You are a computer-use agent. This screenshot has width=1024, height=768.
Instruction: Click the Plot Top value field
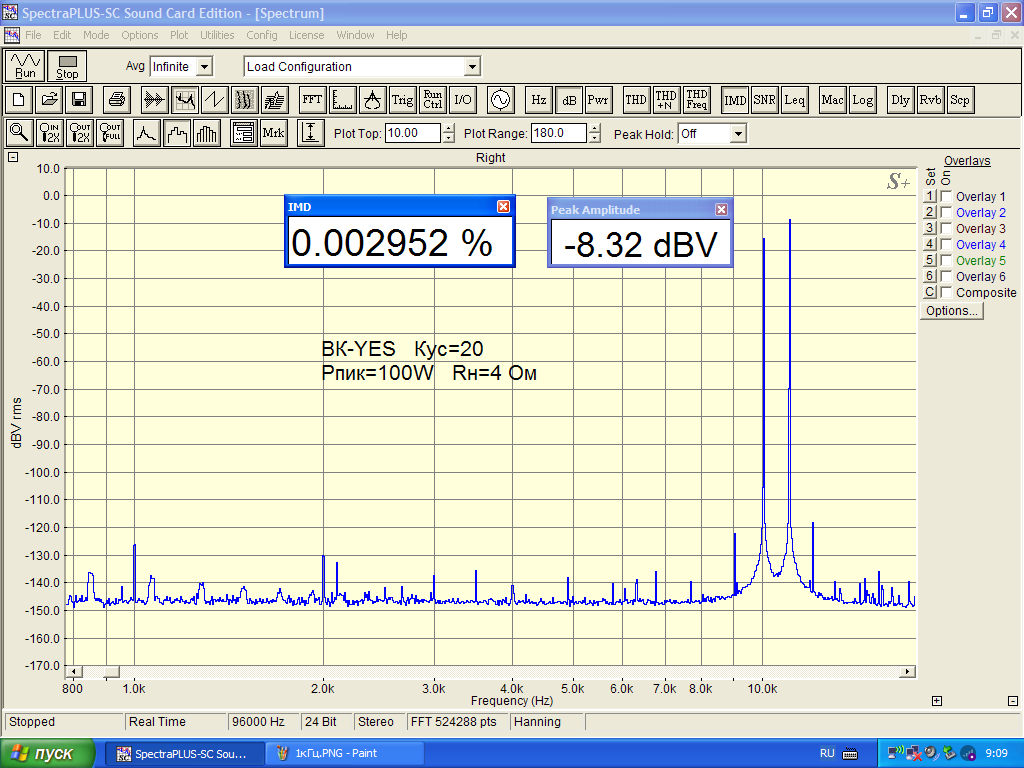413,133
